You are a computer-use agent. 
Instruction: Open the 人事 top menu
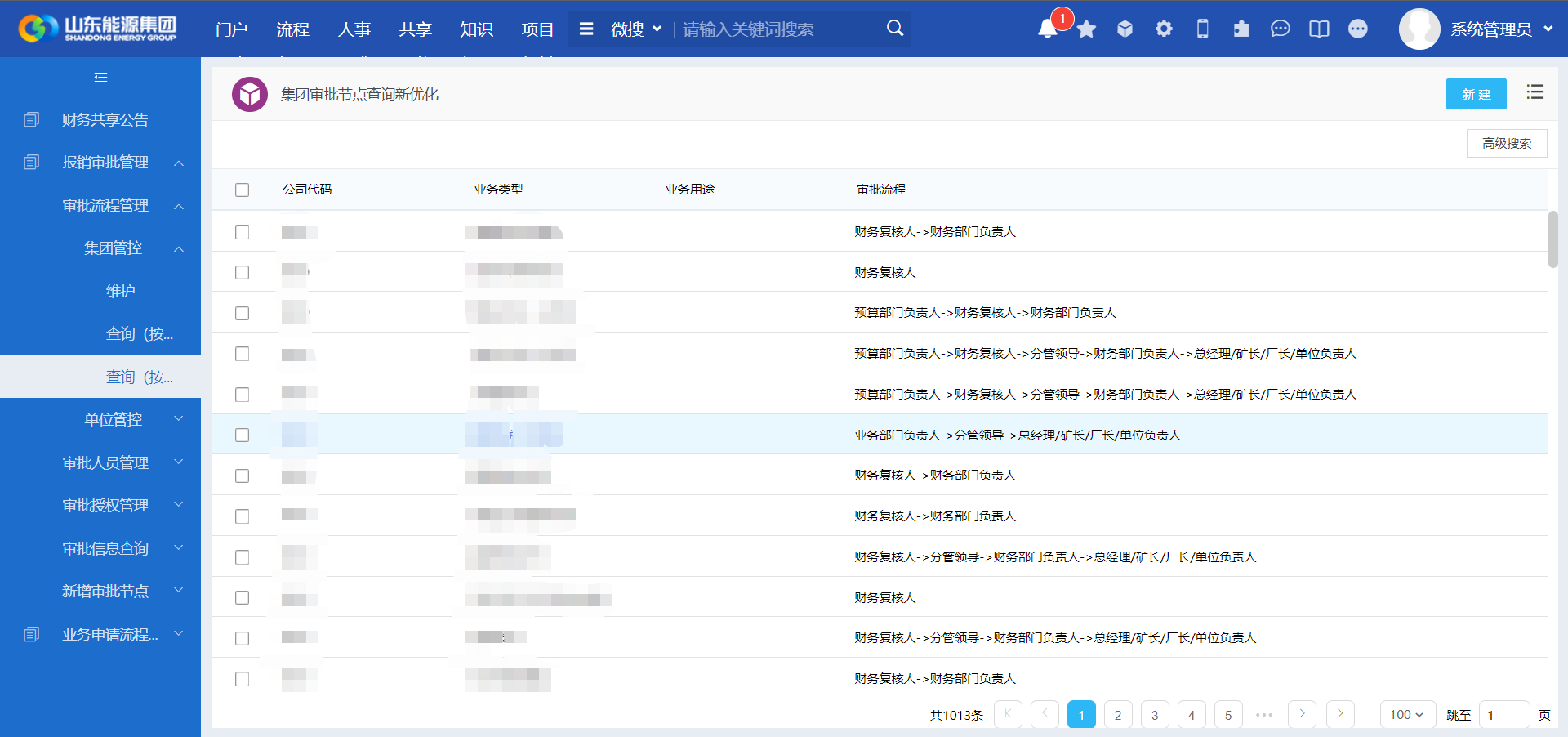[x=354, y=29]
